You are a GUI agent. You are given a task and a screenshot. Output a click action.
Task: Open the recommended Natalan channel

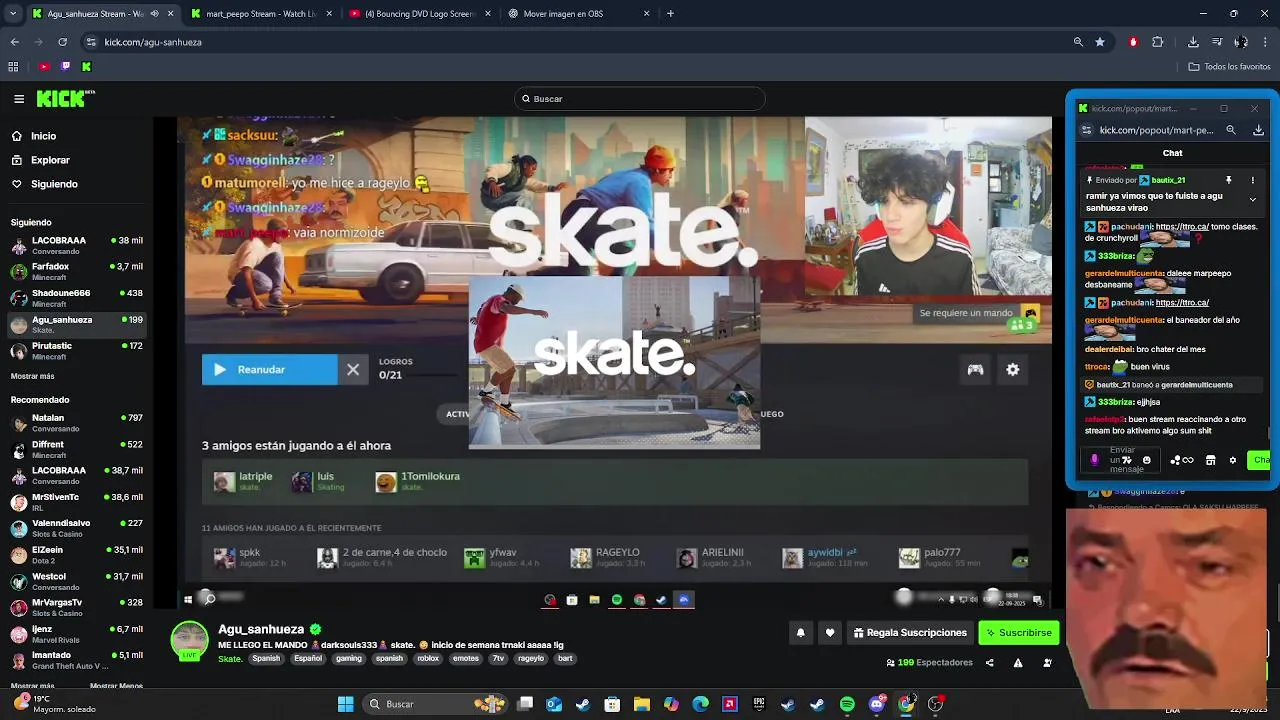coord(76,422)
